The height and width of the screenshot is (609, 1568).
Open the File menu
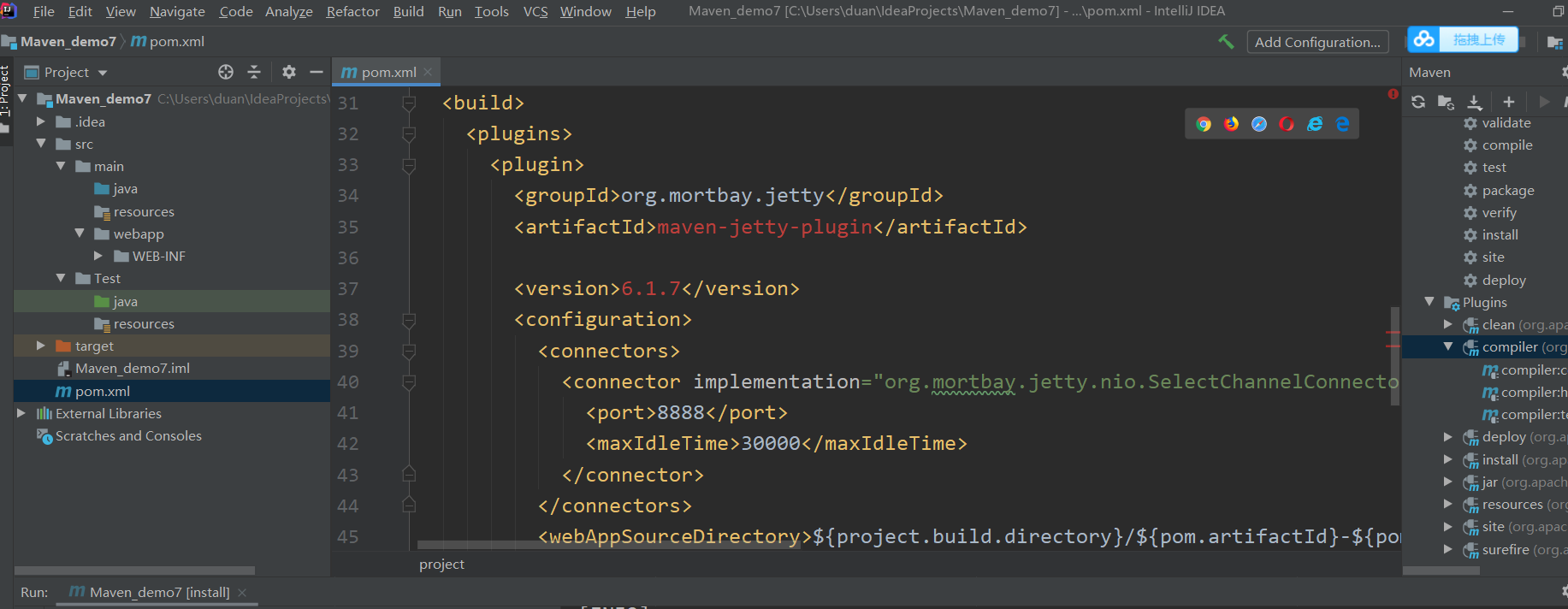[44, 11]
